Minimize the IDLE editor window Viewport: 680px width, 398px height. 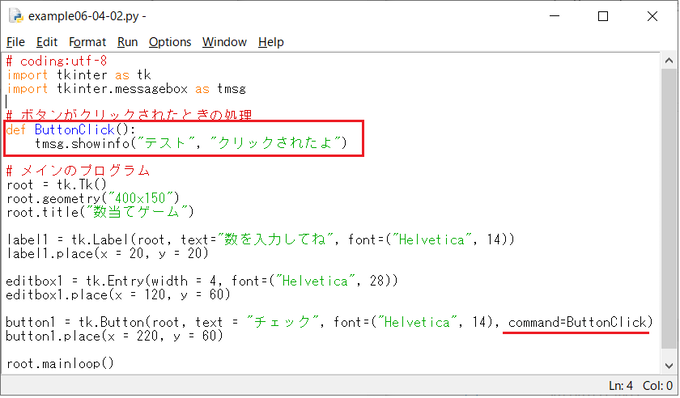click(x=554, y=16)
